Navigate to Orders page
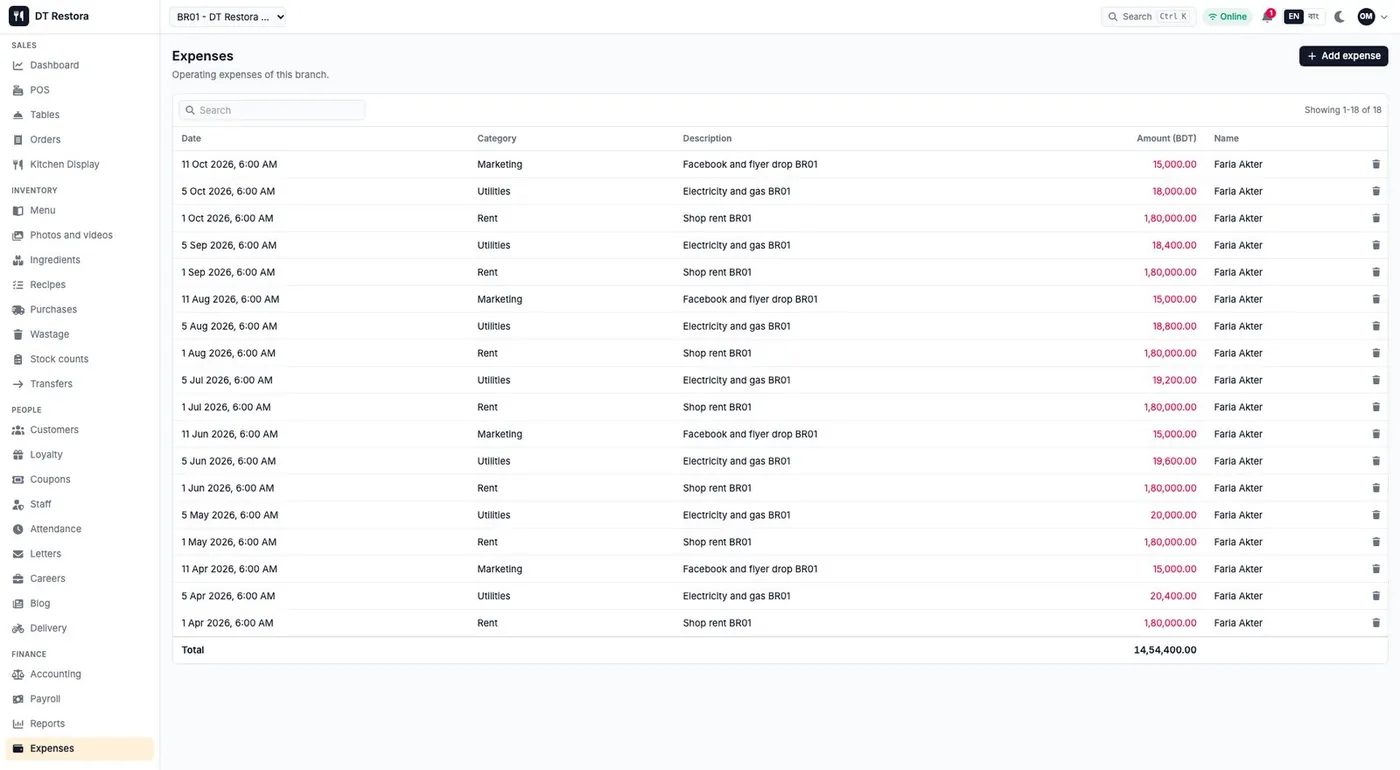This screenshot has width=1400, height=770. click(x=79, y=140)
